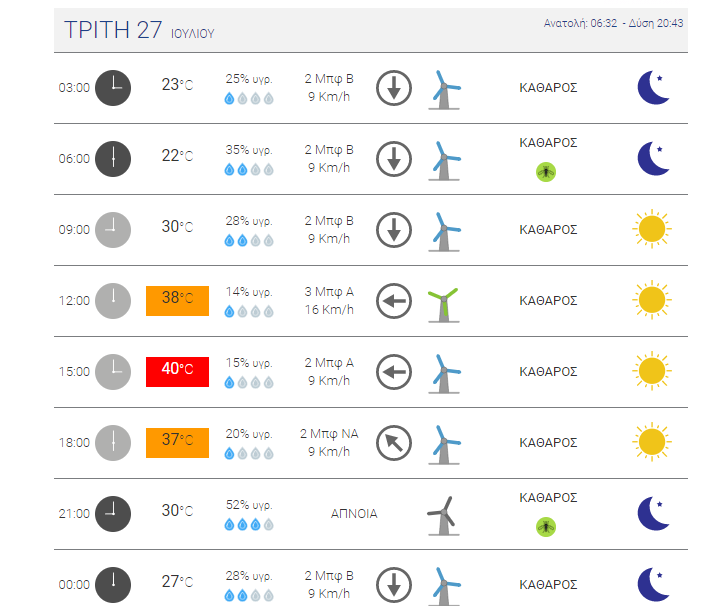Click the left wind arrow at 15:00
Image resolution: width=715 pixels, height=606 pixels.
(x=394, y=372)
